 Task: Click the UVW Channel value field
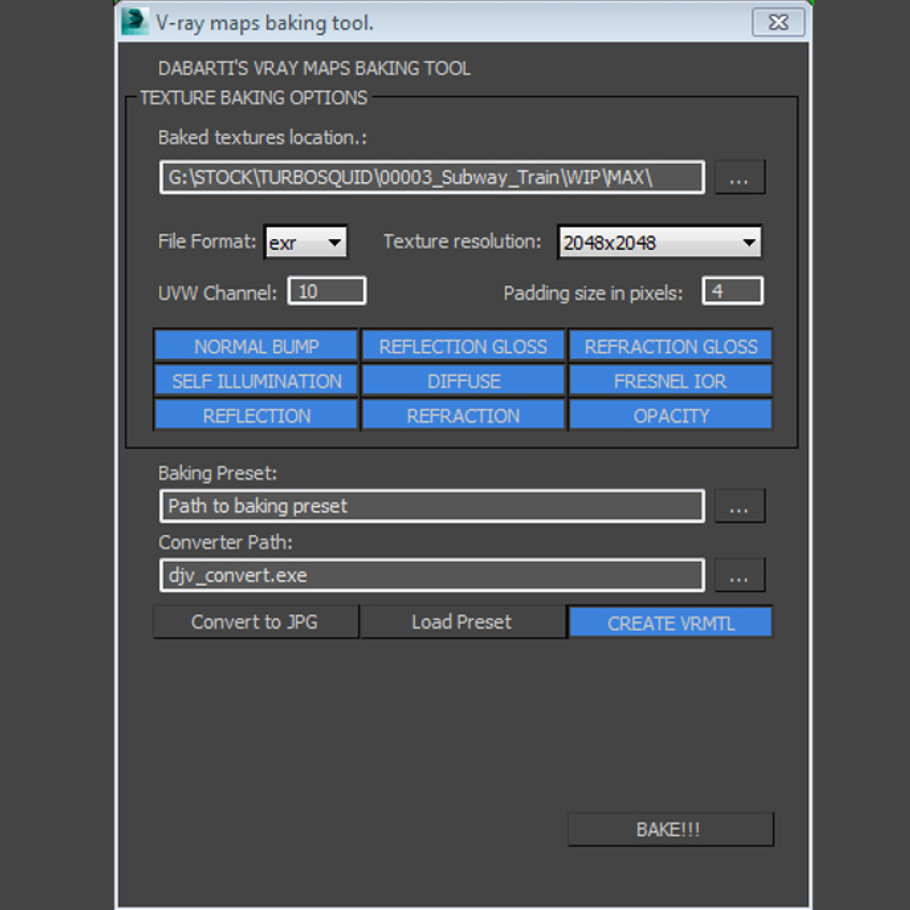pos(327,291)
